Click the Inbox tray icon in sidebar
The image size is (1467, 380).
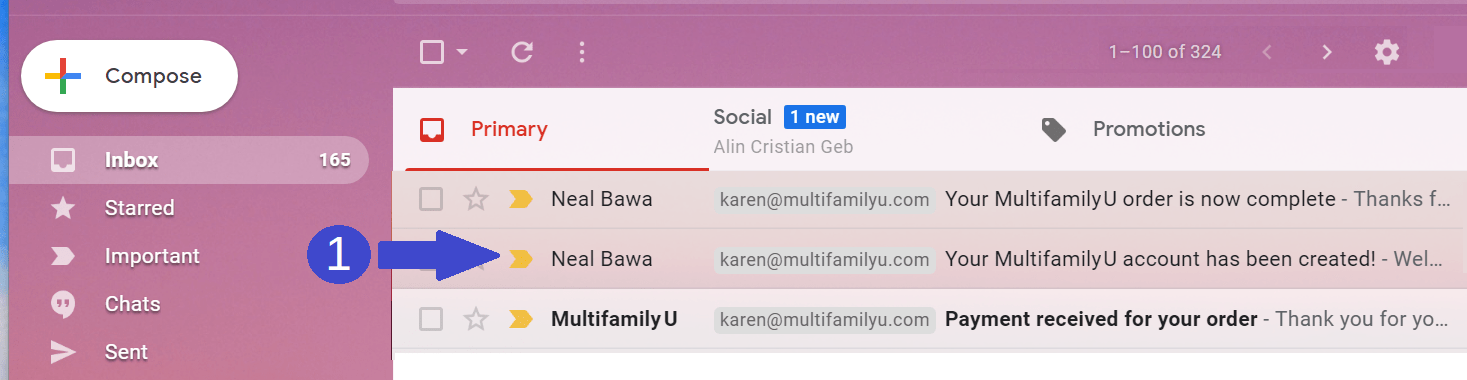tap(63, 160)
